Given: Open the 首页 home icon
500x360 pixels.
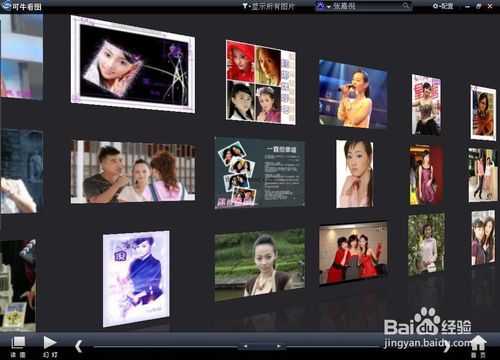Looking at the screenshot, I should [x=478, y=347].
